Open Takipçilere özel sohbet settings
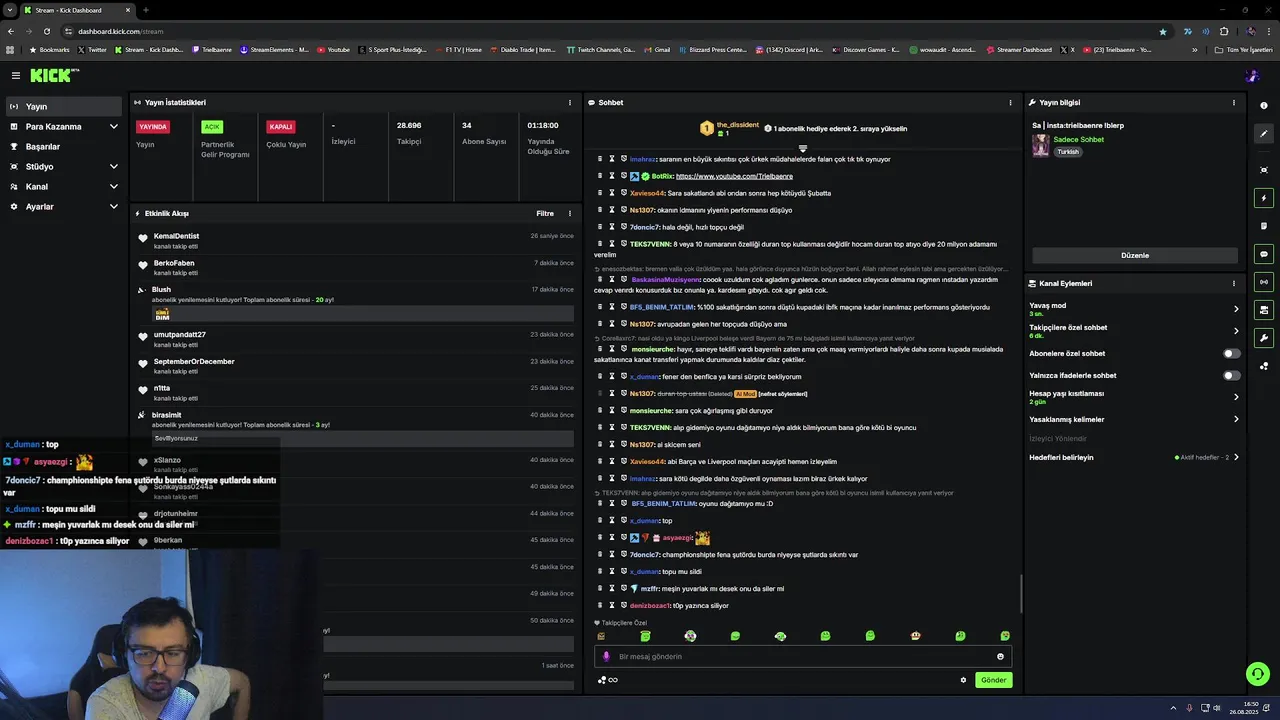Viewport: 1280px width, 720px height. pos(1134,331)
